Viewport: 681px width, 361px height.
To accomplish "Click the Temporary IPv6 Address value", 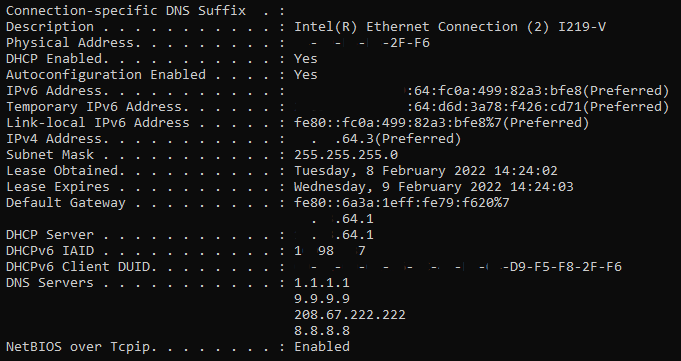I will [x=481, y=107].
